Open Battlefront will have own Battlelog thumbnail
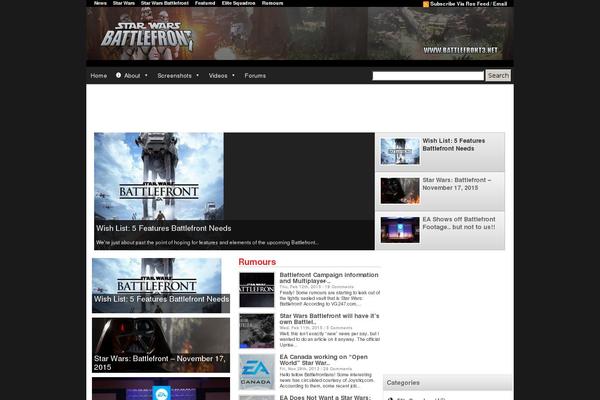Image resolution: width=600 pixels, height=400 pixels. (257, 331)
